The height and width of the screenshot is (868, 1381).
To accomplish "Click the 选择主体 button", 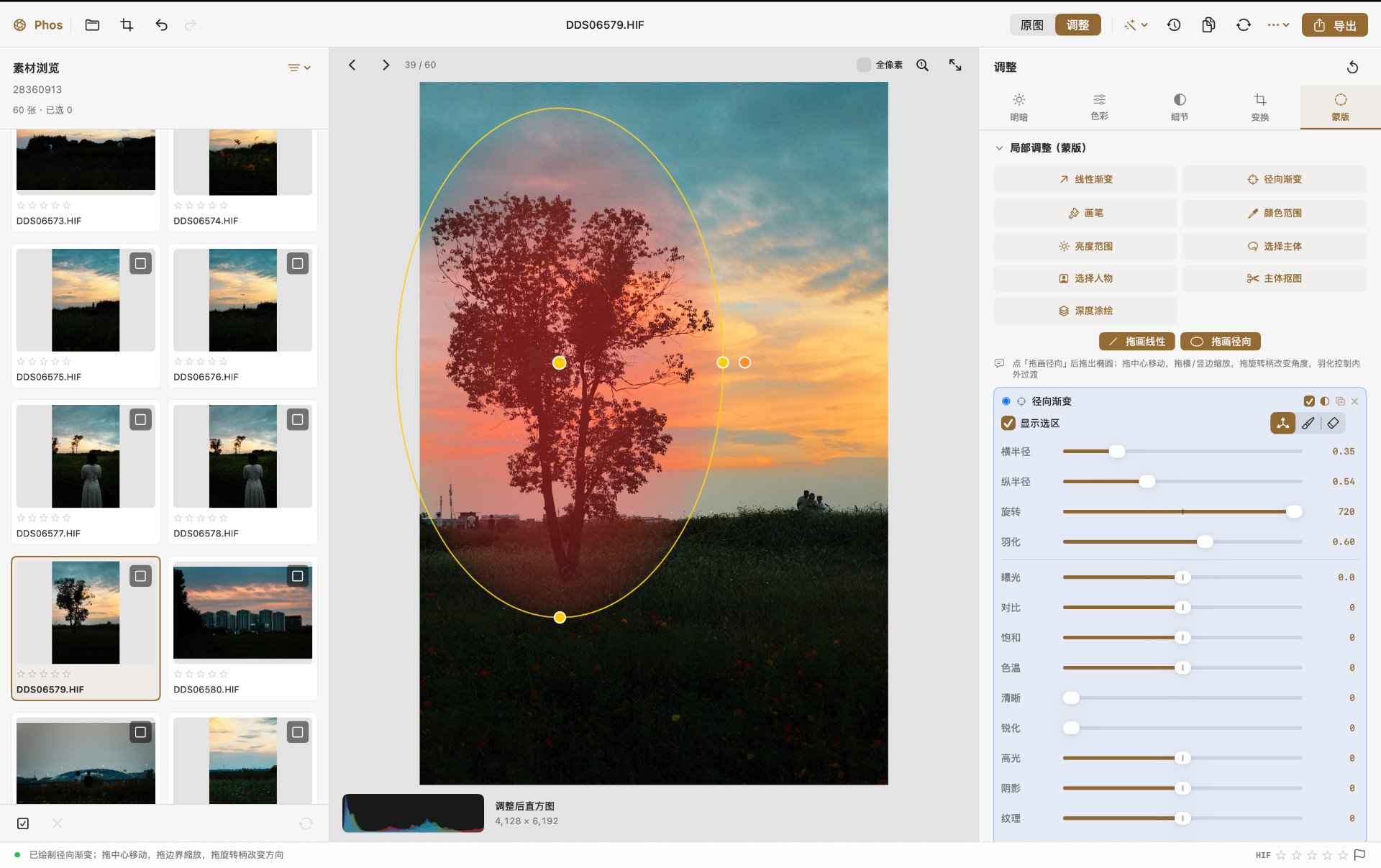I will point(1274,246).
